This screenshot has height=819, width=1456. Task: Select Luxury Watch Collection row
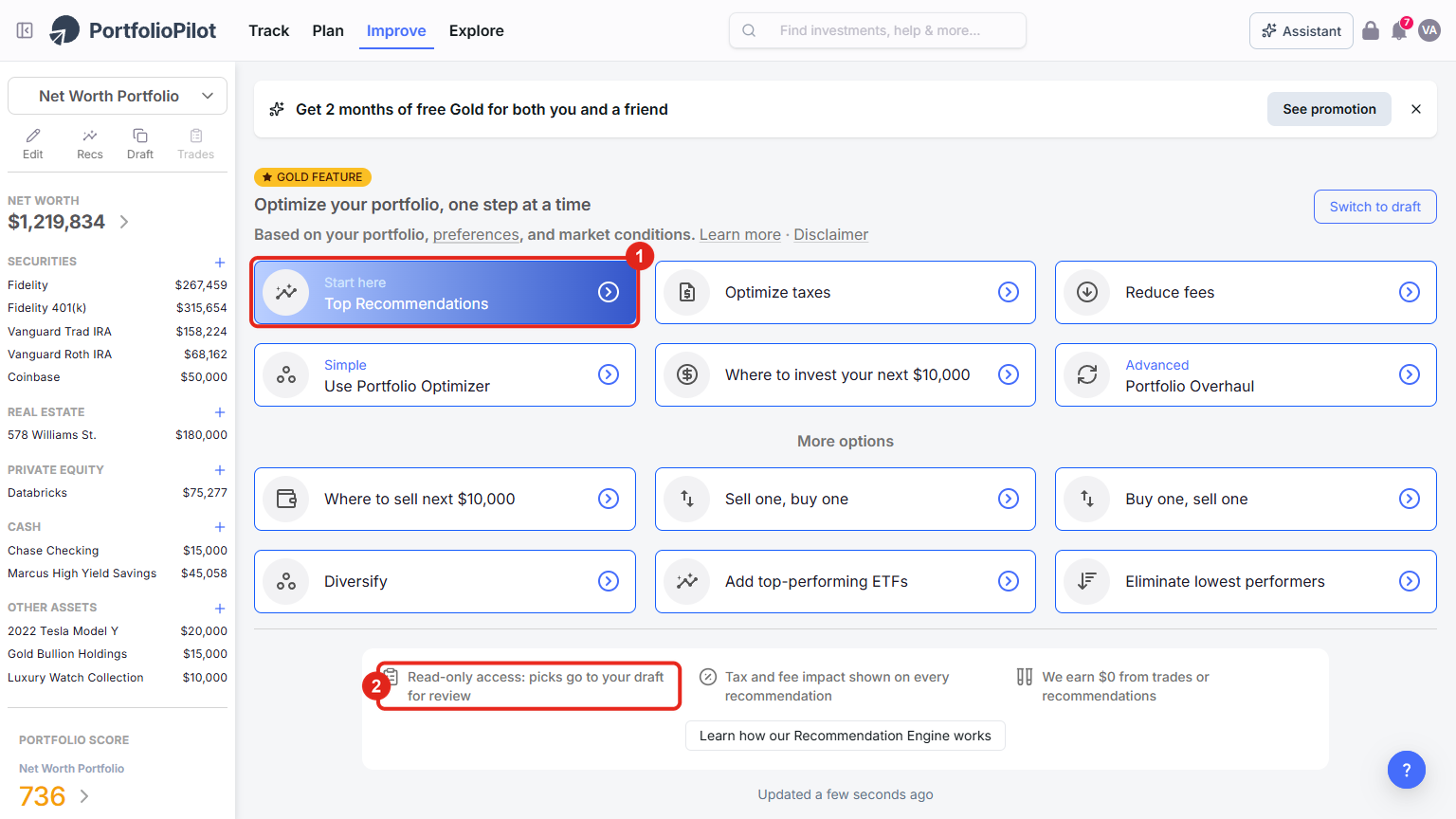click(118, 678)
